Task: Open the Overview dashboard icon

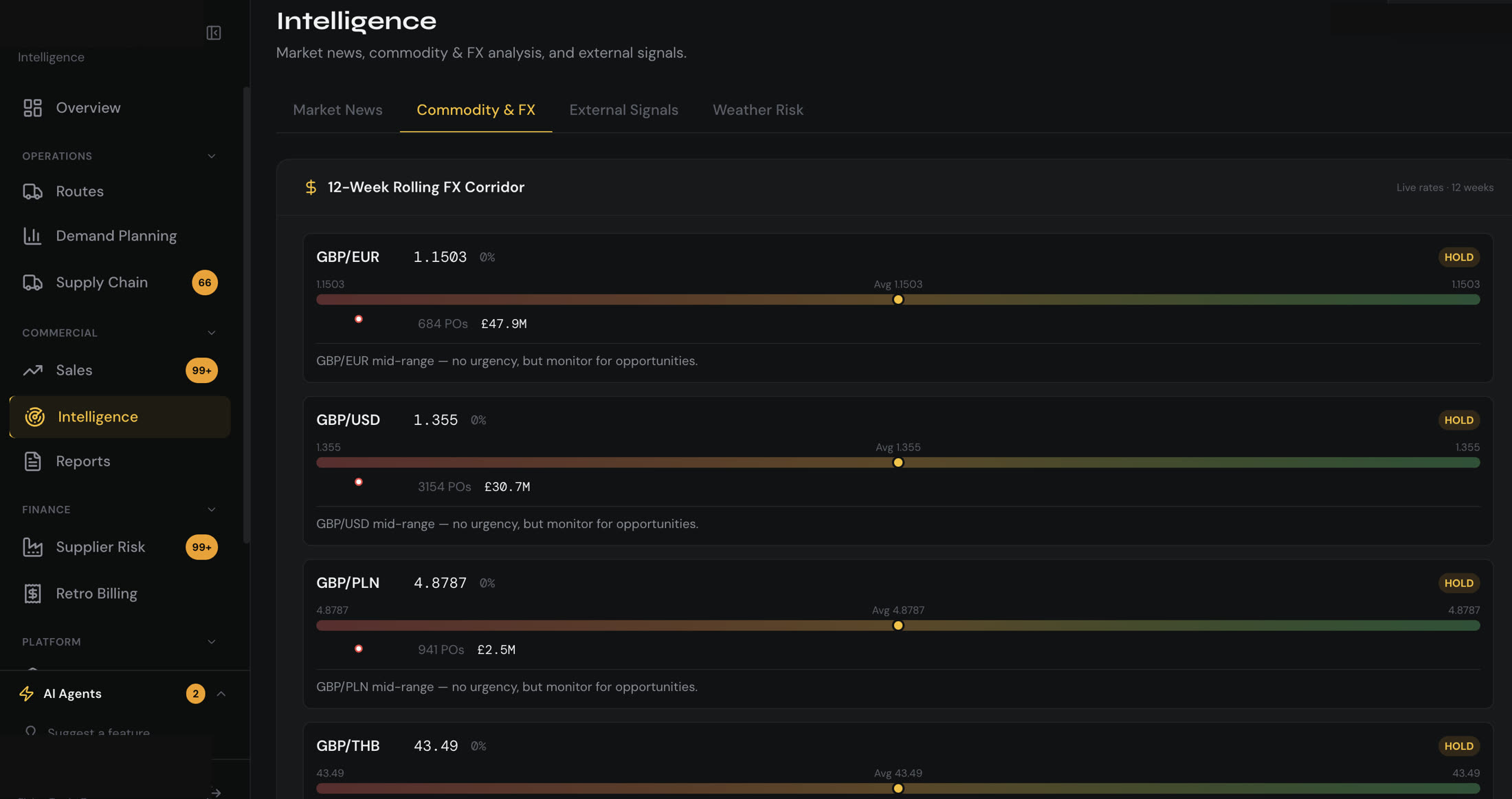Action: [x=32, y=108]
